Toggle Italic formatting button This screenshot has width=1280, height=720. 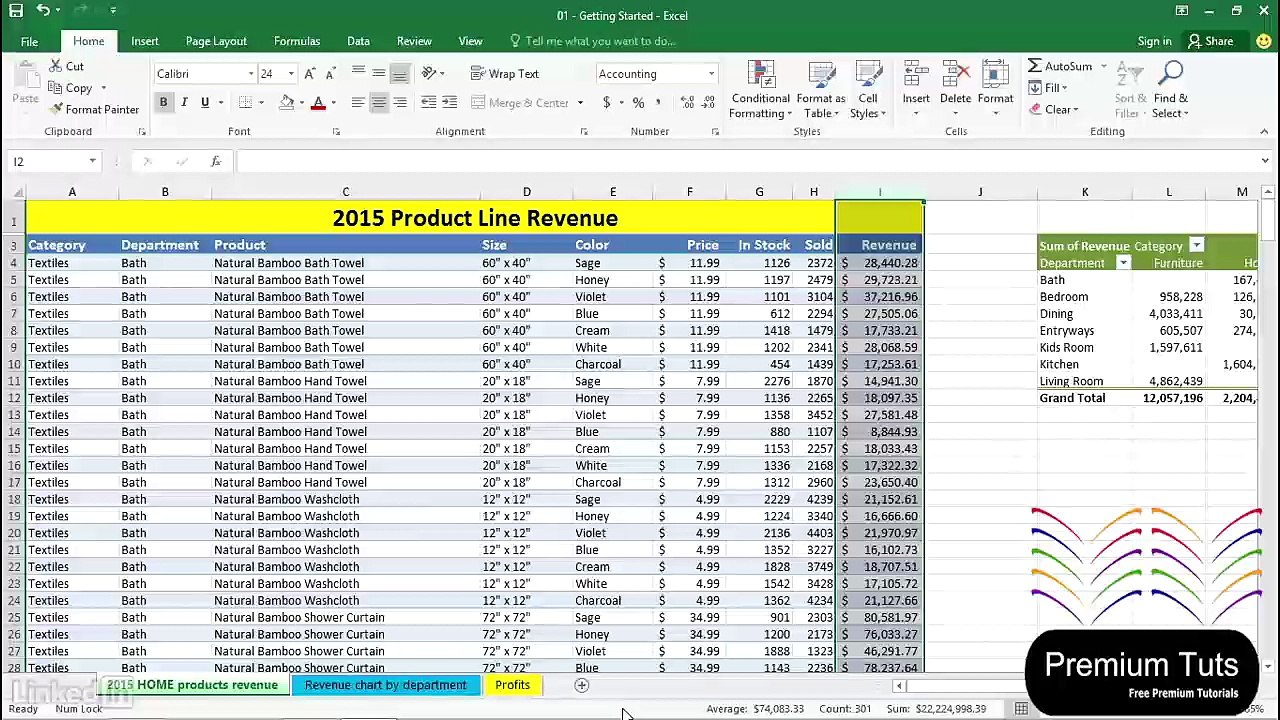click(x=184, y=102)
